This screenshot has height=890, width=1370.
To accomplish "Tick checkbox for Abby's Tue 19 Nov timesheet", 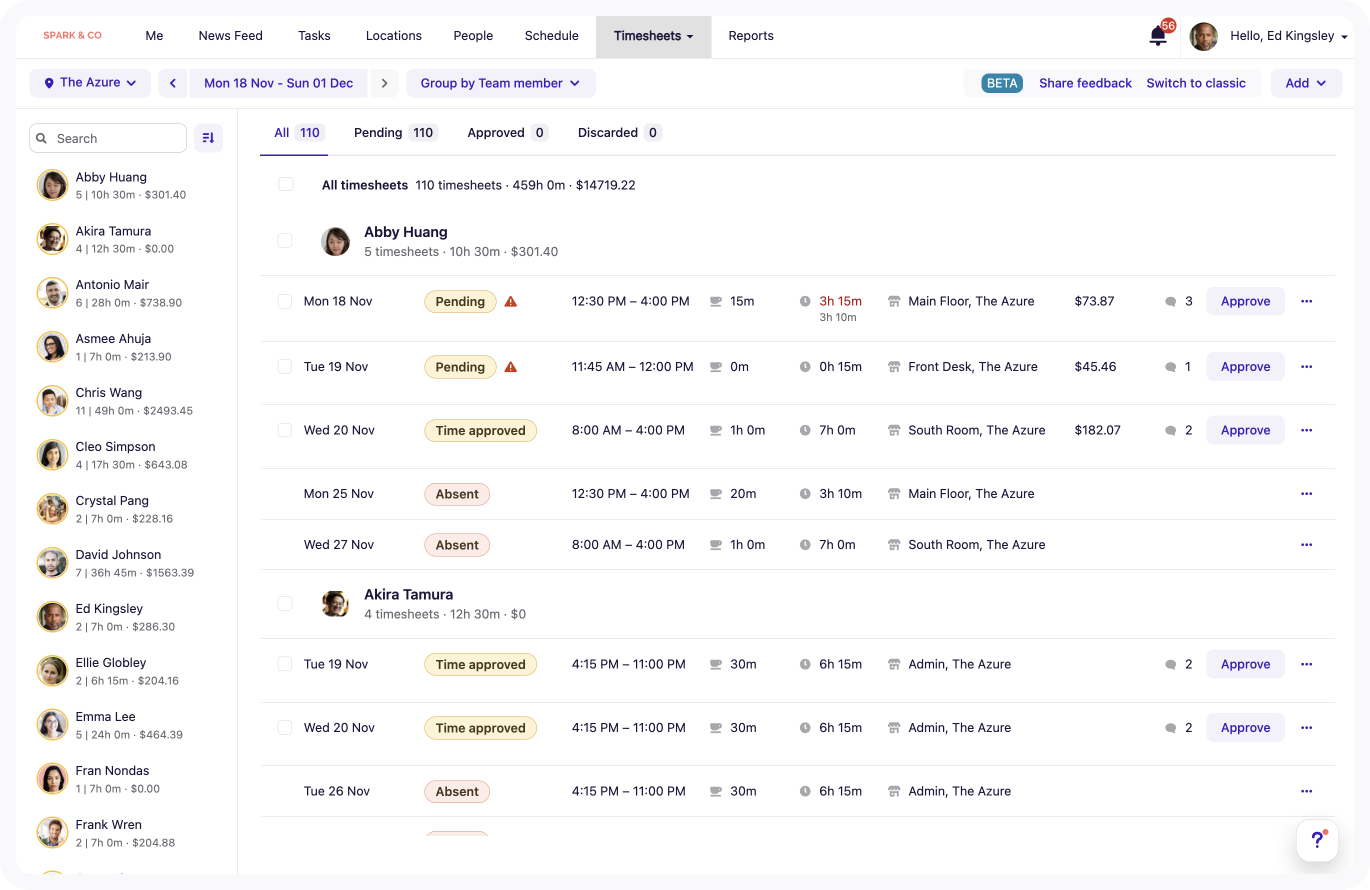I will tap(285, 367).
